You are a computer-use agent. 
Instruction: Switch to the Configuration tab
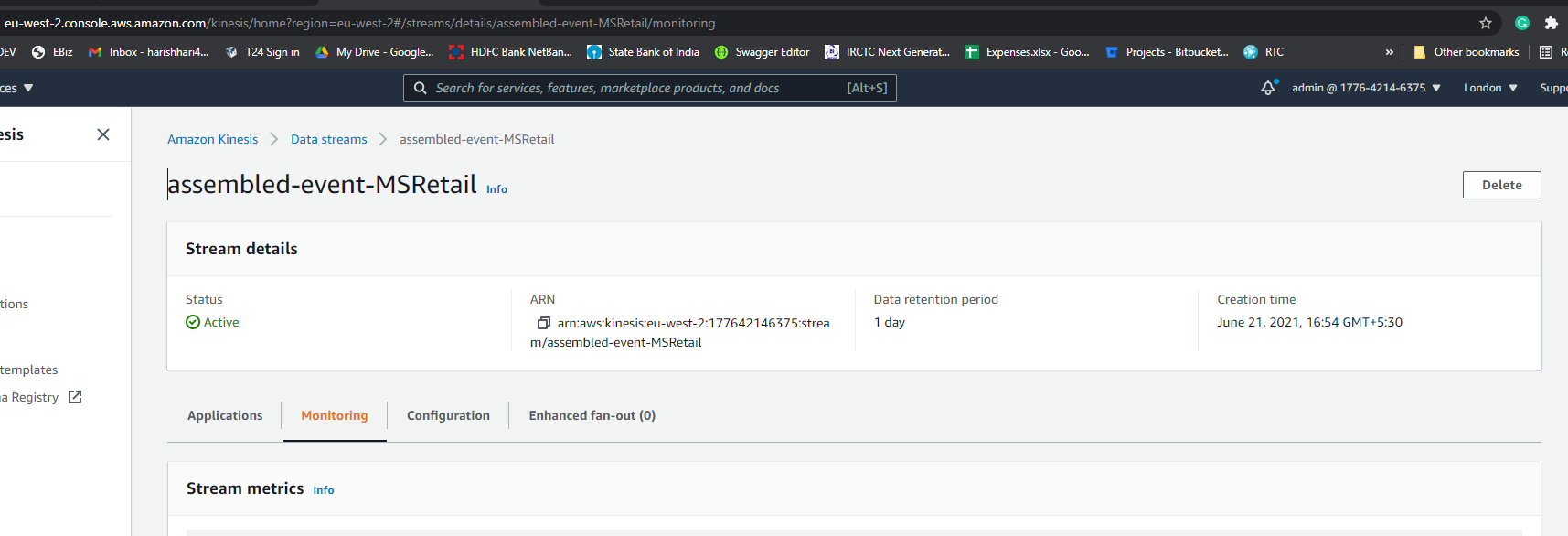448,415
